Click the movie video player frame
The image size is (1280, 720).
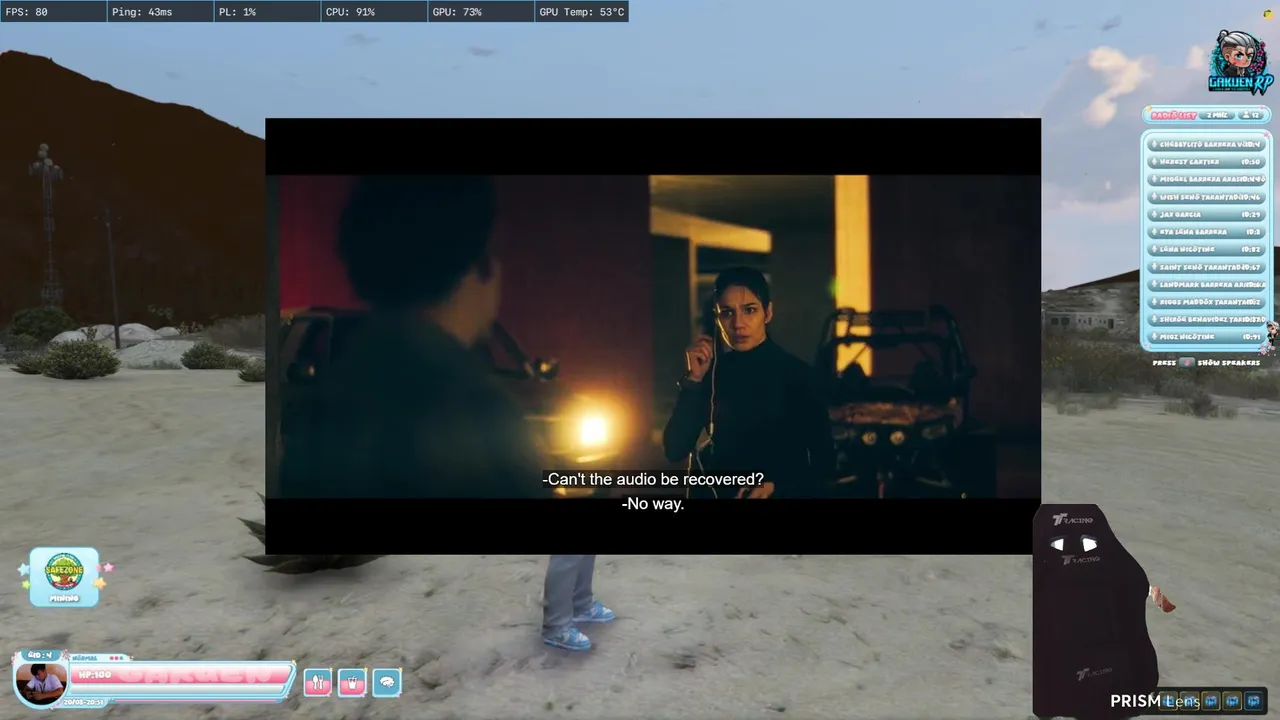click(x=653, y=336)
